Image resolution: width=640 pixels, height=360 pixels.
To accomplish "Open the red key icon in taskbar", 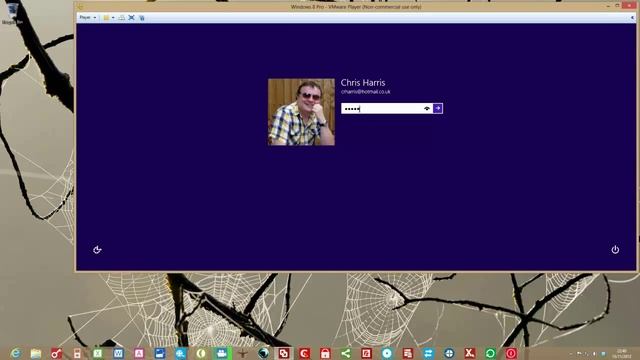I will point(56,353).
